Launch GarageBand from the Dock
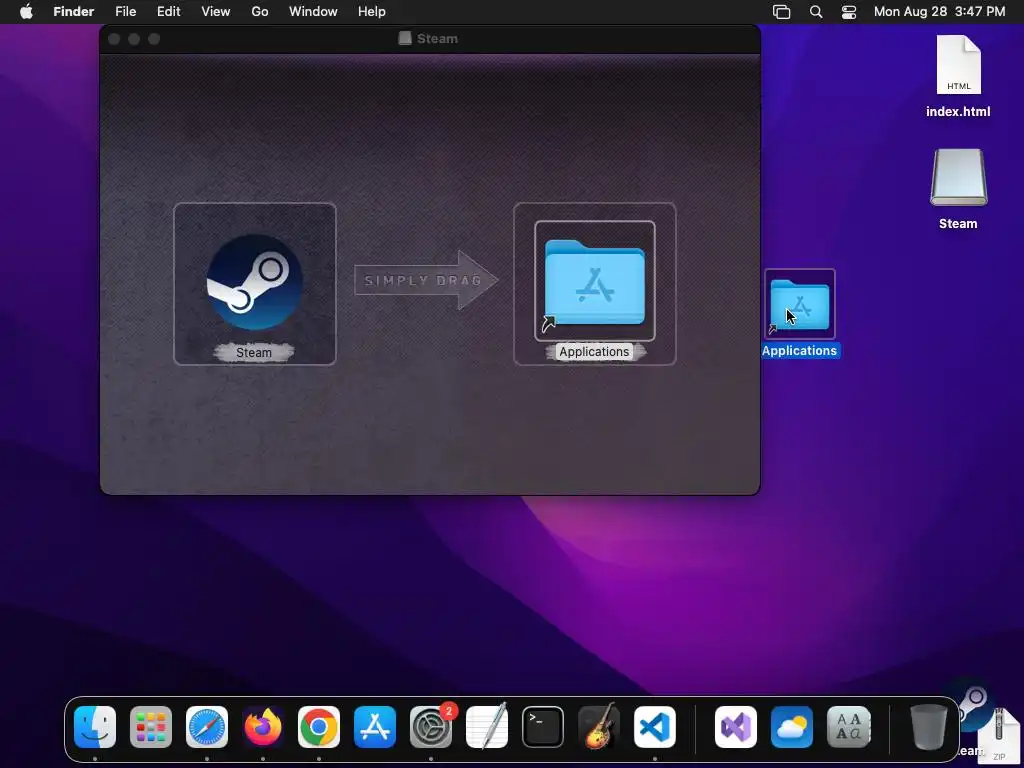 coord(599,726)
